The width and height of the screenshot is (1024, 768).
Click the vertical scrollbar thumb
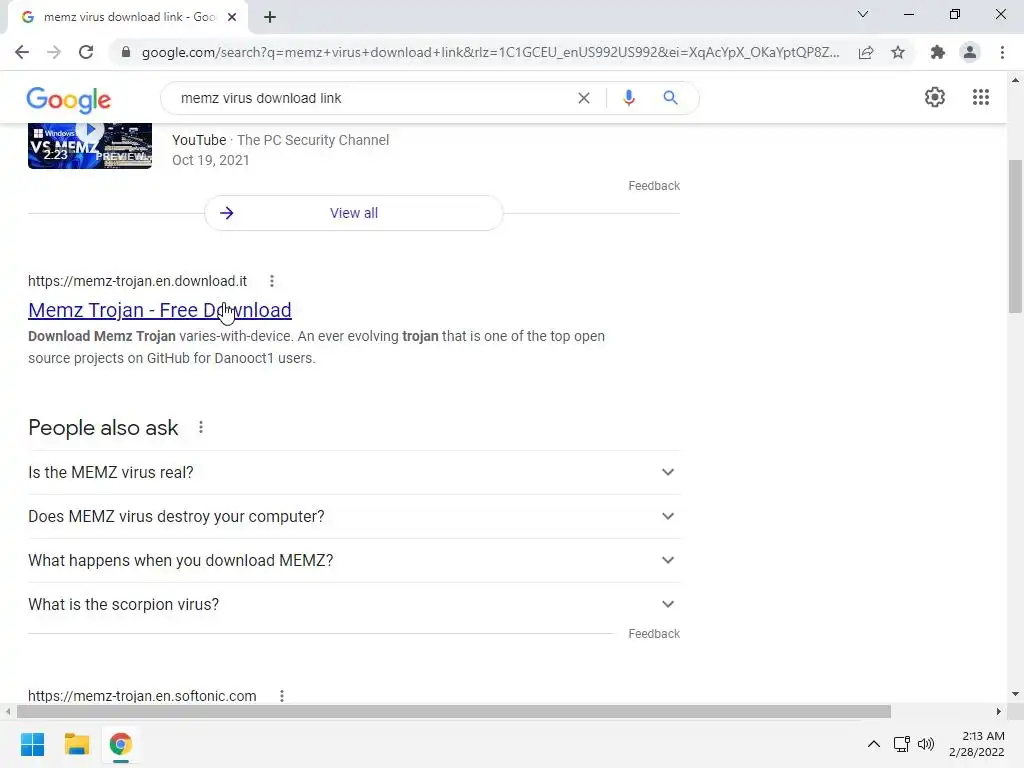click(x=1016, y=236)
